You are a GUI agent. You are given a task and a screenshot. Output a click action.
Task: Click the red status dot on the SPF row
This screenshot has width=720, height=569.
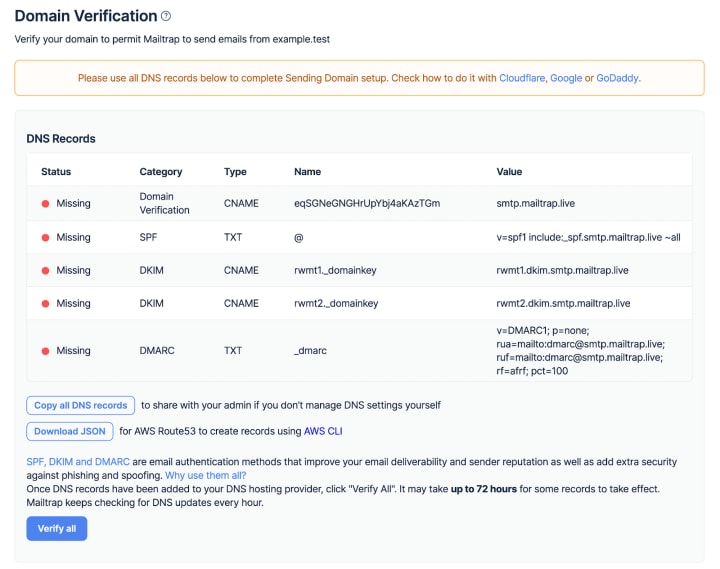[45, 237]
